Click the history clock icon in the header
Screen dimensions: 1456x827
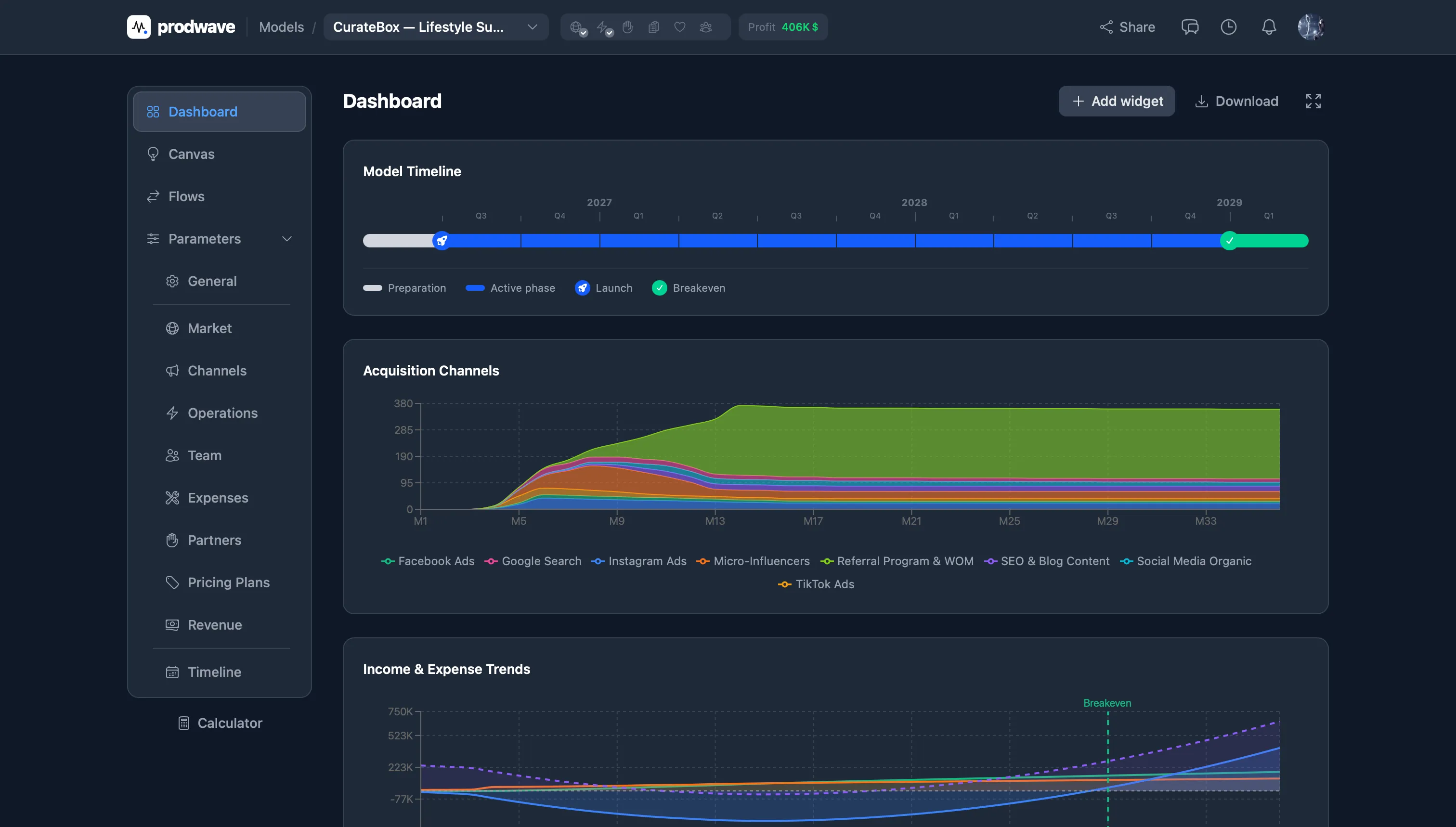tap(1228, 26)
